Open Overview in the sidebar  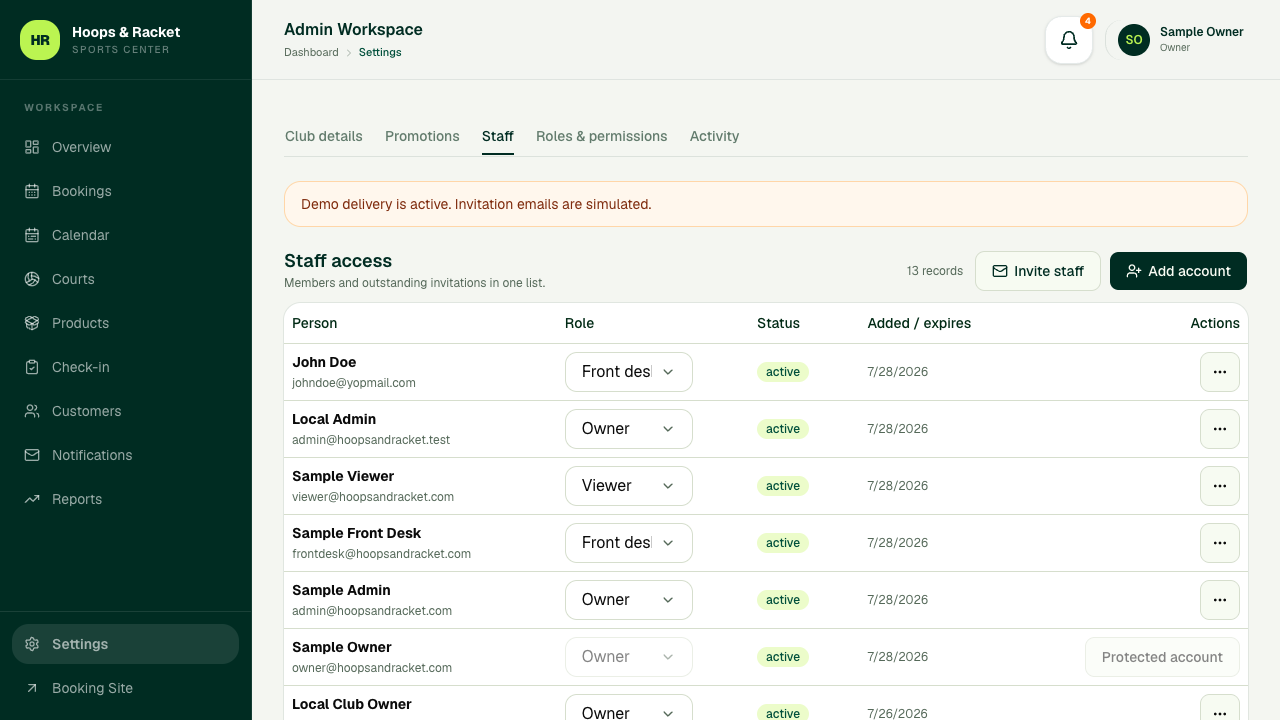point(125,147)
